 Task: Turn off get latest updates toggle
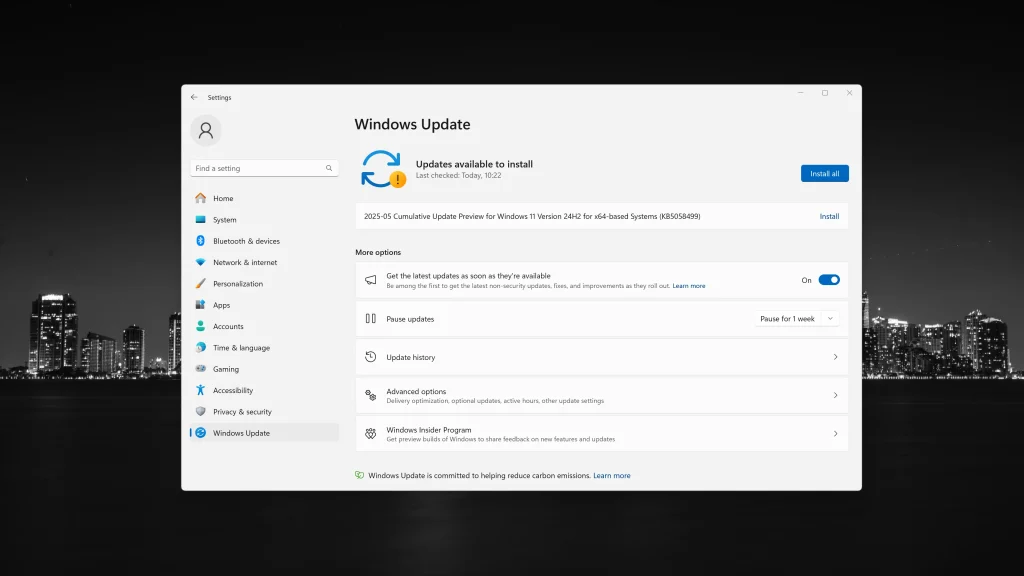point(829,280)
